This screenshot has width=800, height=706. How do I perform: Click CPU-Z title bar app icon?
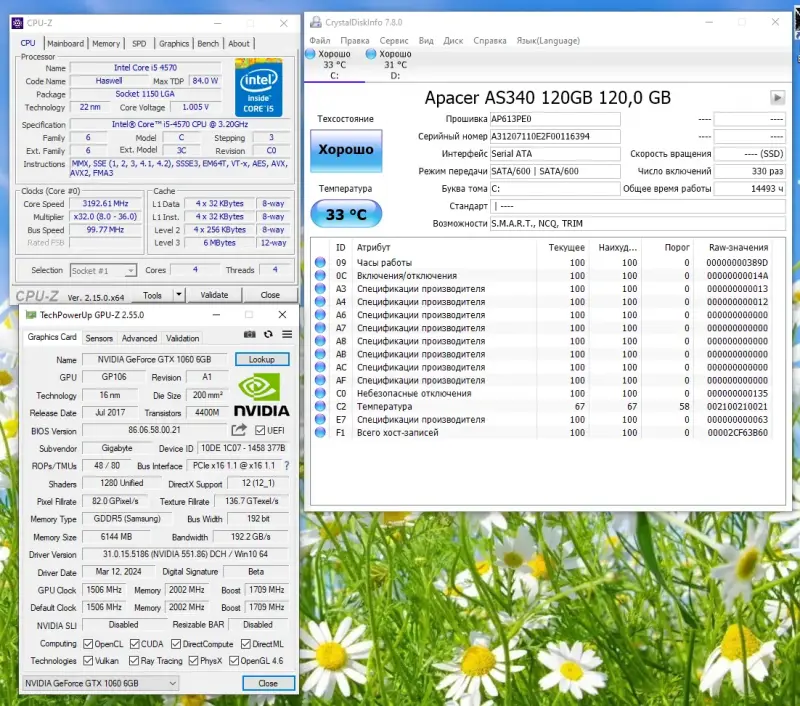[17, 23]
